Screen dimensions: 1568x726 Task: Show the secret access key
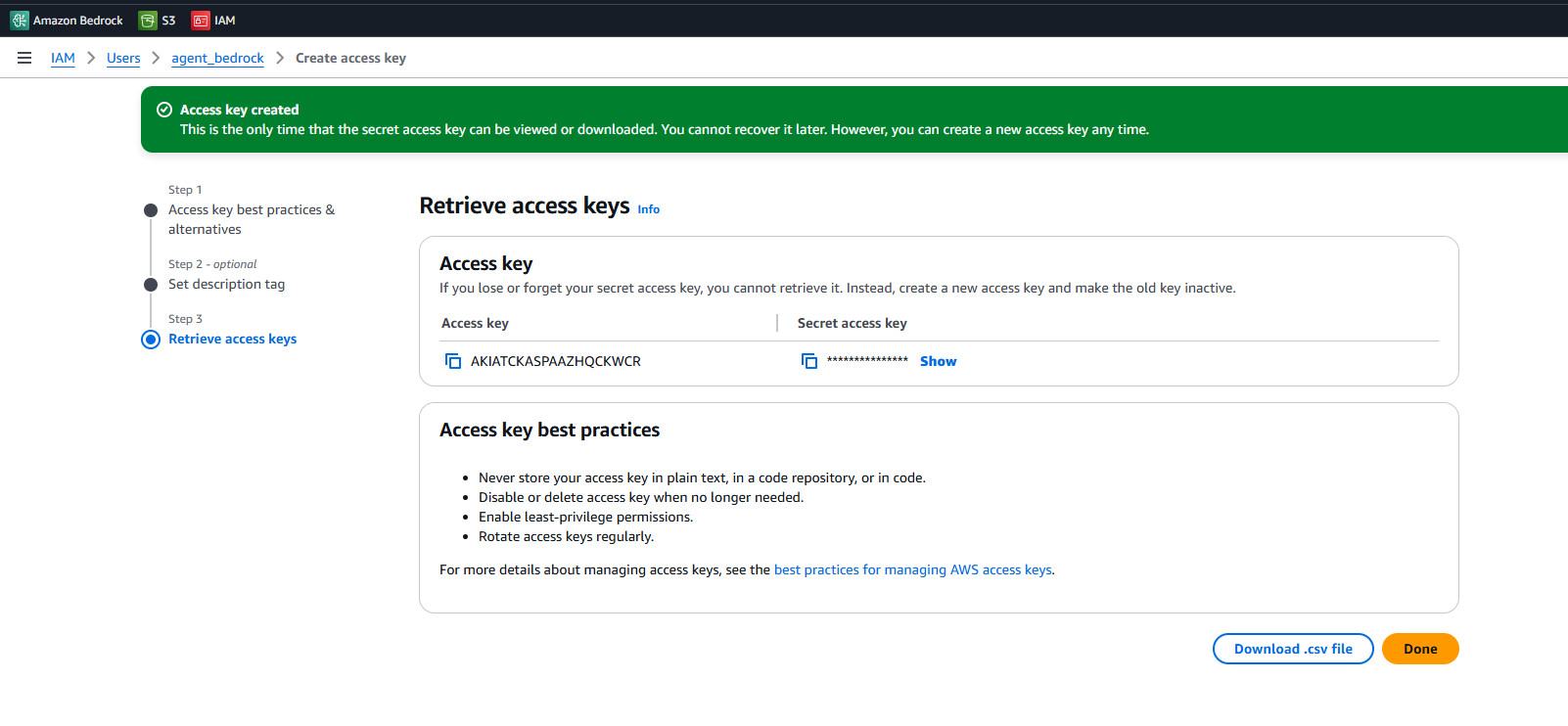point(938,361)
